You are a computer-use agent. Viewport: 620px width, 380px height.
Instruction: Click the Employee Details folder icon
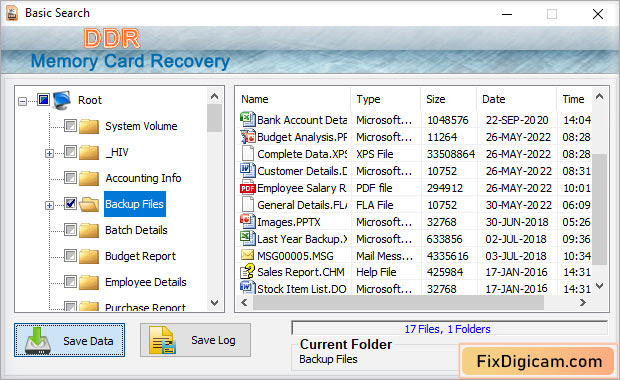pos(89,283)
